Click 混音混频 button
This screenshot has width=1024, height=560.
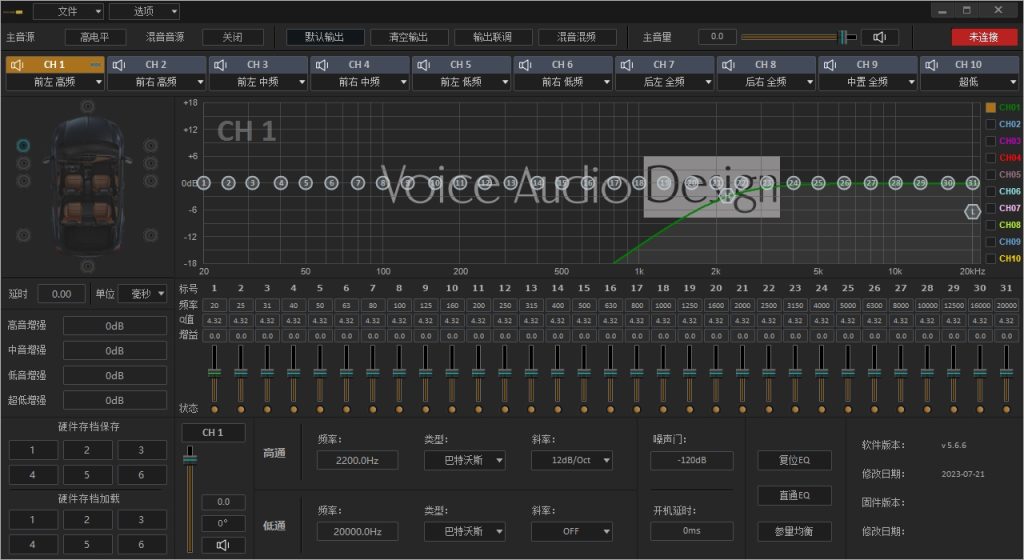pos(577,37)
